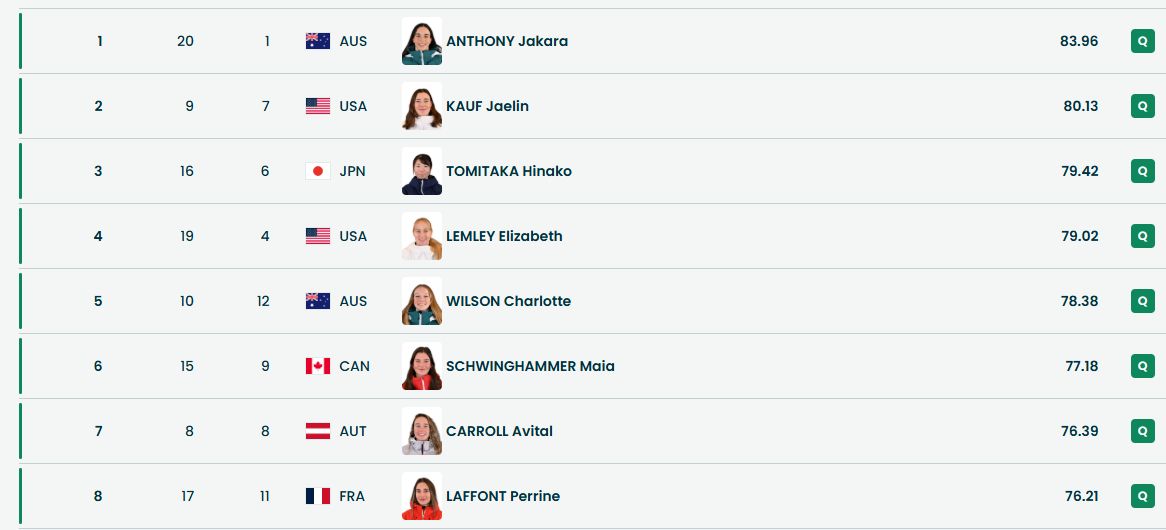Click the Q badge in Schwinghammer's row
This screenshot has width=1166, height=530.
tap(1142, 366)
